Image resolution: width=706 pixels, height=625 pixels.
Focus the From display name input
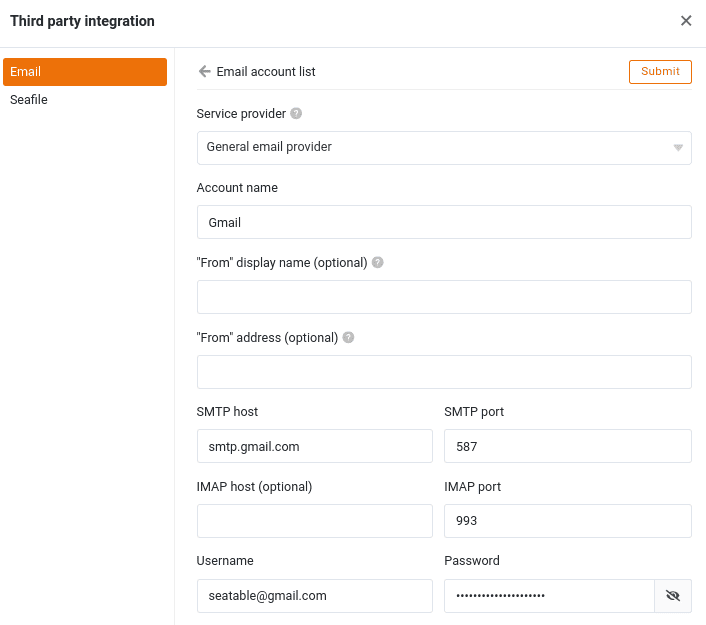click(x=444, y=297)
